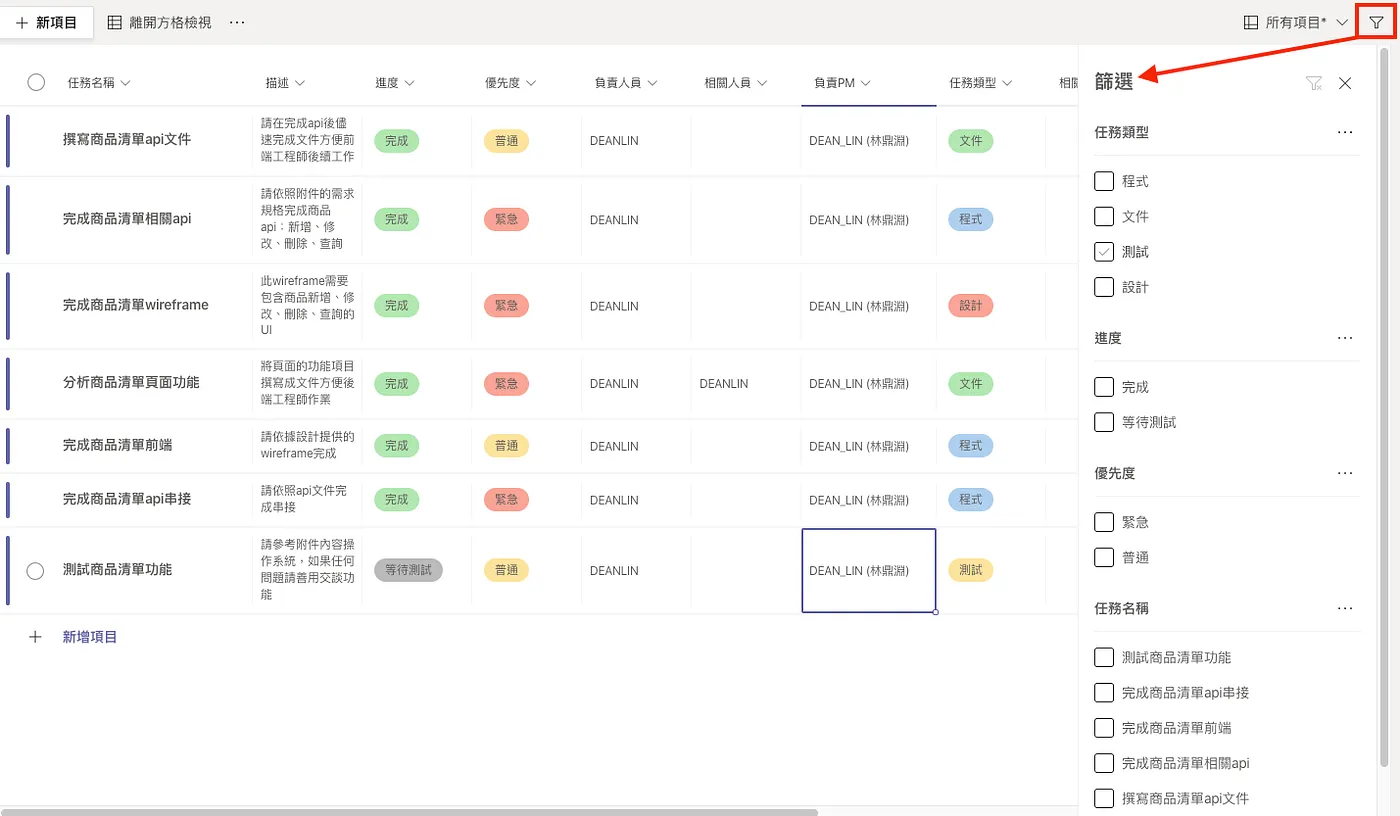Click the horizontal scrollbar under the list
The image size is (1400, 816).
click(x=410, y=811)
